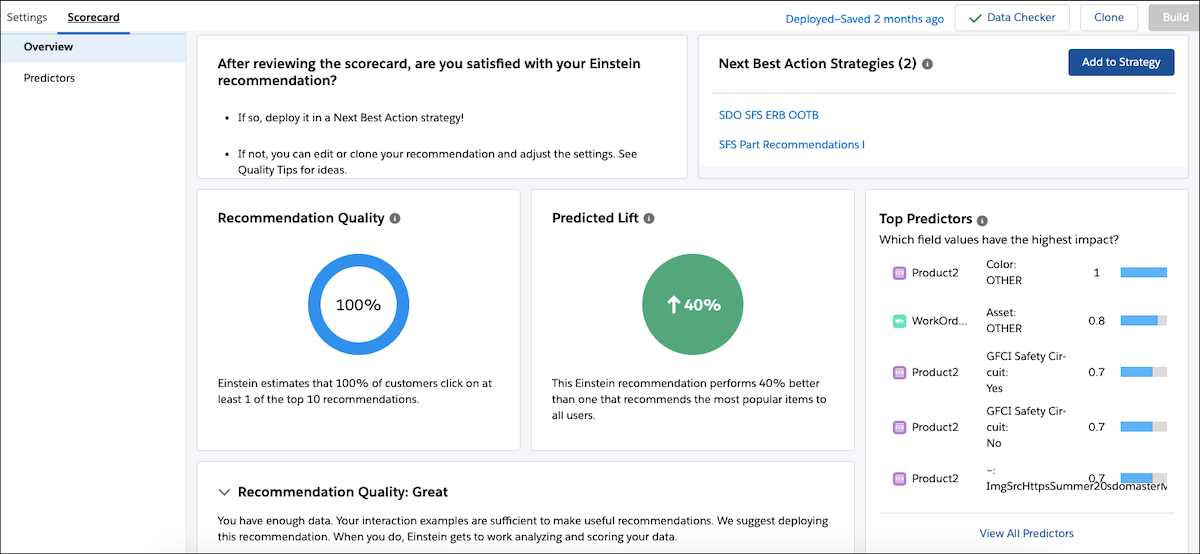Click Product2 icon for ImgSrcHttpsSummer20 row
This screenshot has height=554, width=1200.
(x=899, y=479)
